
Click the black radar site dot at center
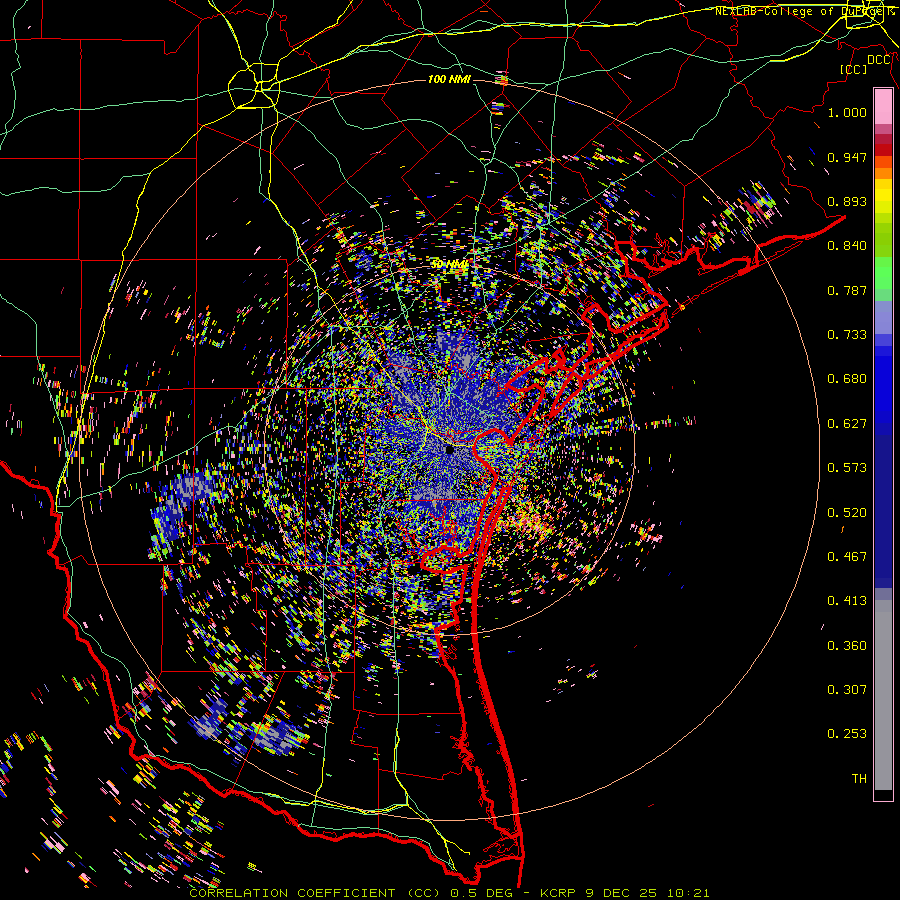[x=449, y=449]
